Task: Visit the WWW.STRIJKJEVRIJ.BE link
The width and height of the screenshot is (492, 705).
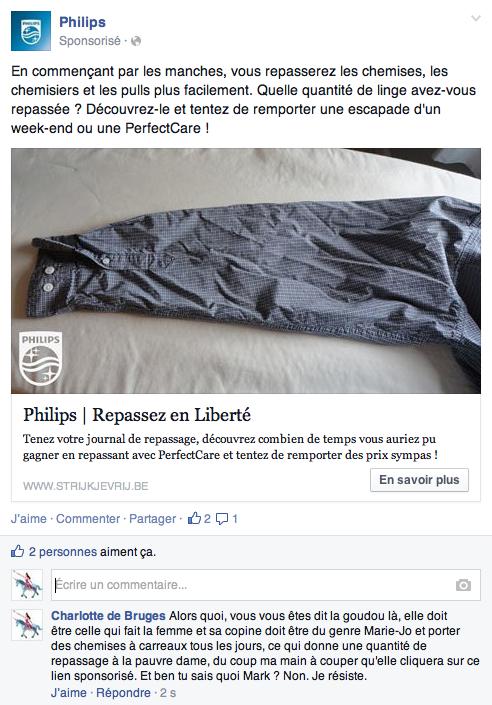Action: (x=85, y=486)
